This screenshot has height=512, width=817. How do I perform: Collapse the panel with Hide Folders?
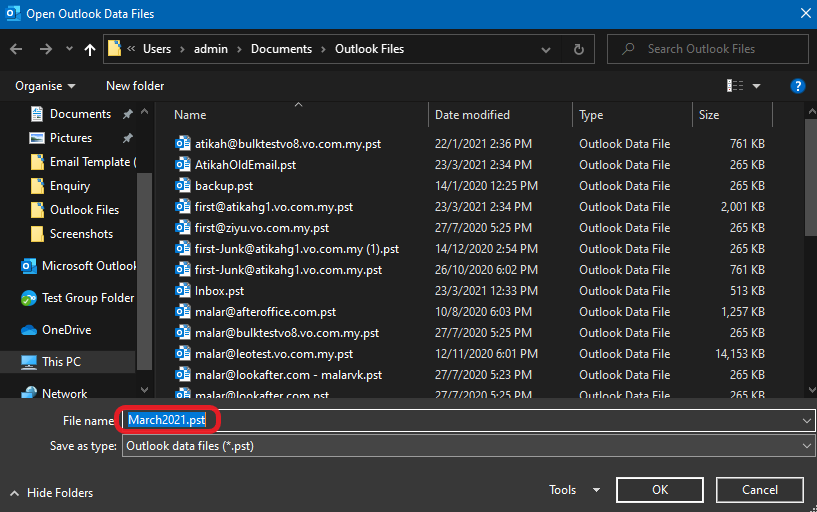point(51,492)
